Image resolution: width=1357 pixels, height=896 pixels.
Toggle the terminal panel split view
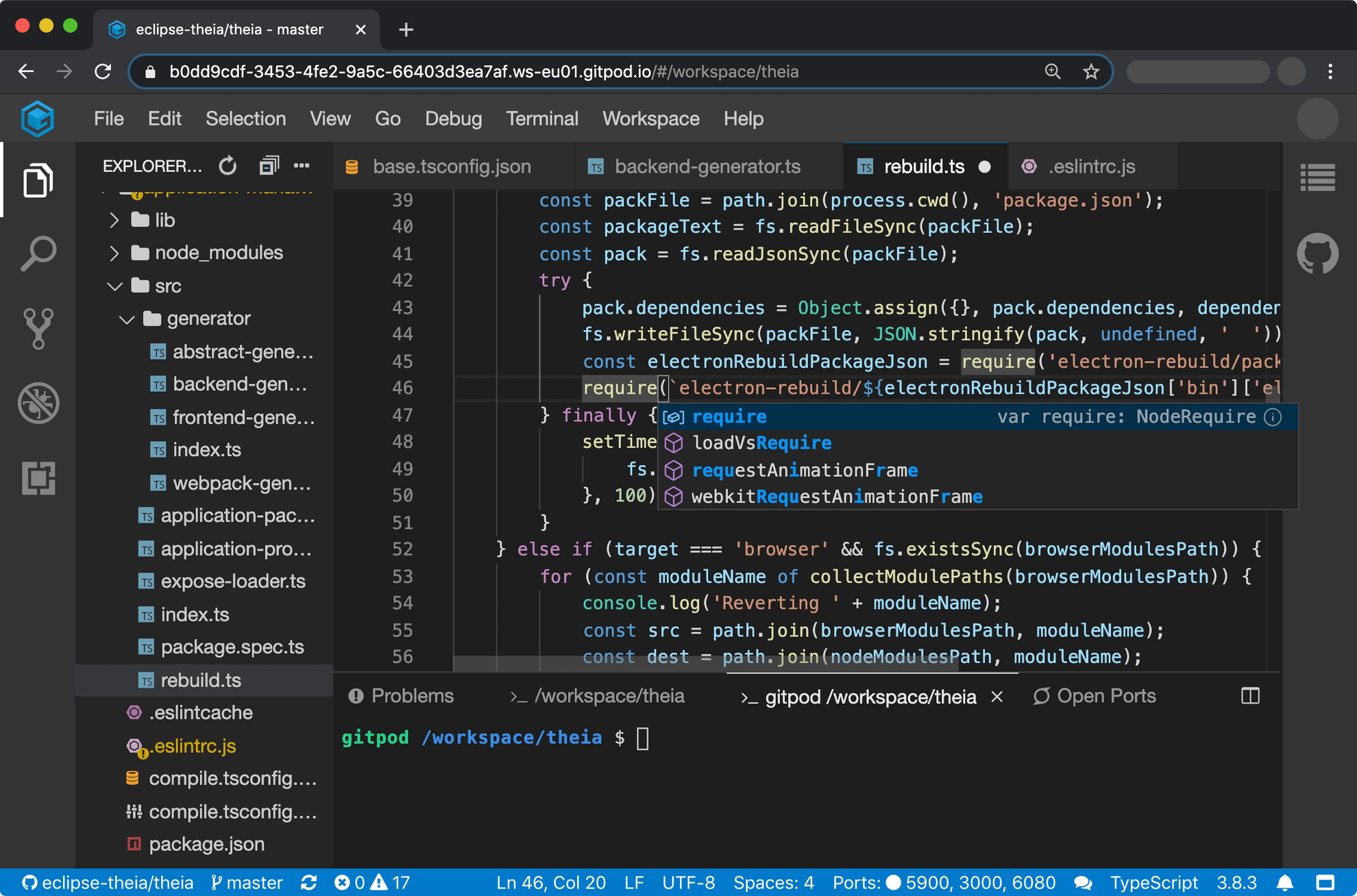click(x=1250, y=696)
